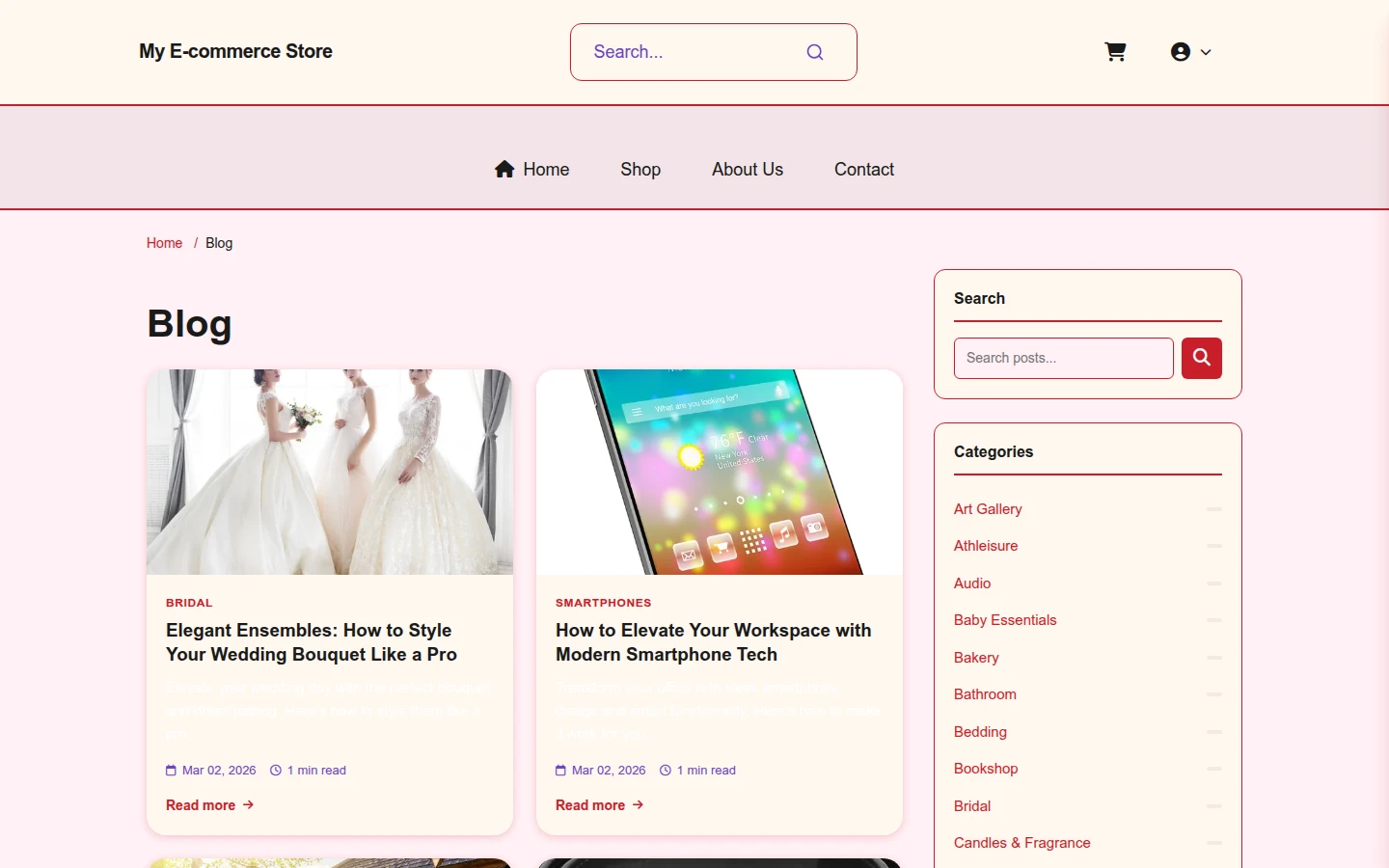
Task: Go to About Us page
Action: tap(748, 170)
